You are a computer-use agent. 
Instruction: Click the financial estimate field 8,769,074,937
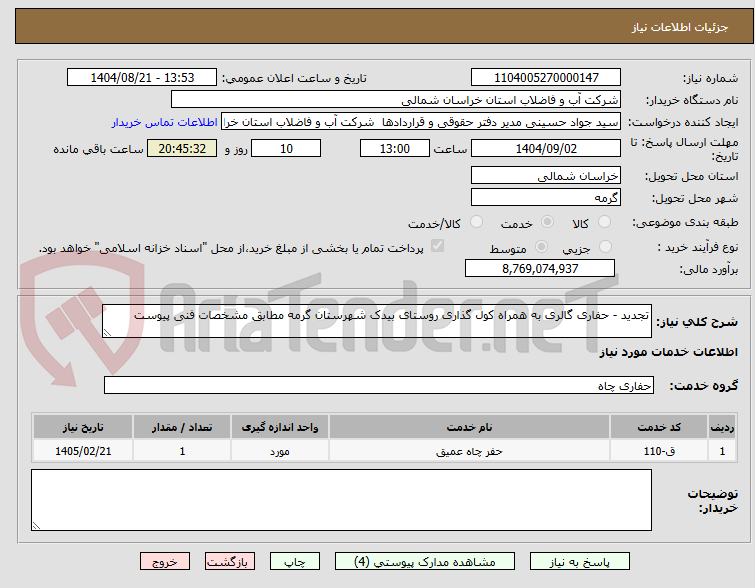540,268
